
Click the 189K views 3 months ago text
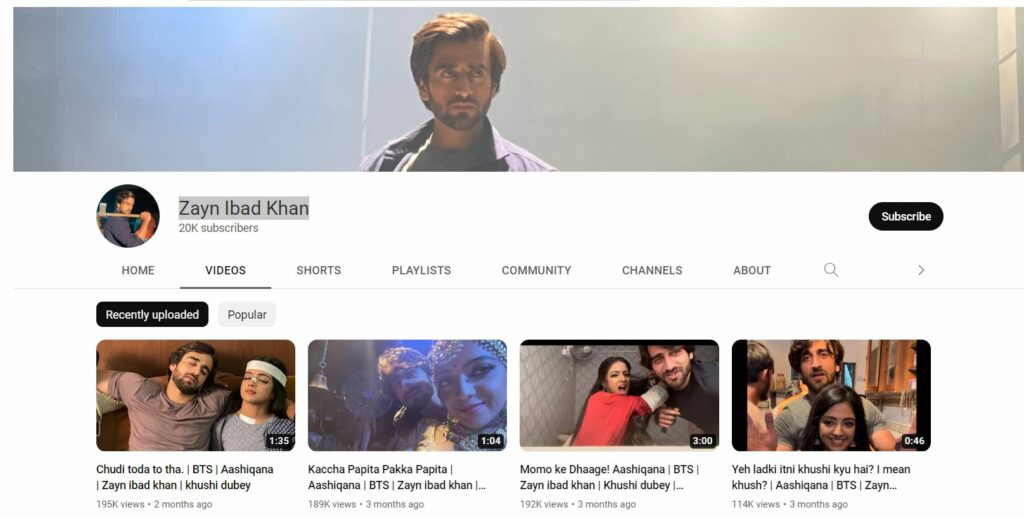tap(366, 504)
